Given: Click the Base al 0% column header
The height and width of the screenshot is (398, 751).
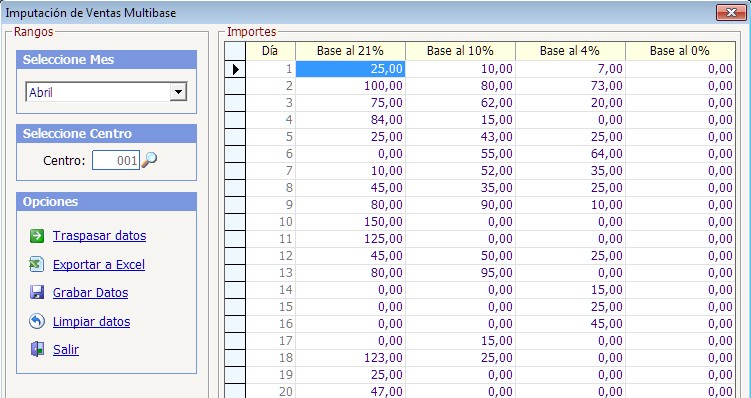Looking at the screenshot, I should 680,51.
